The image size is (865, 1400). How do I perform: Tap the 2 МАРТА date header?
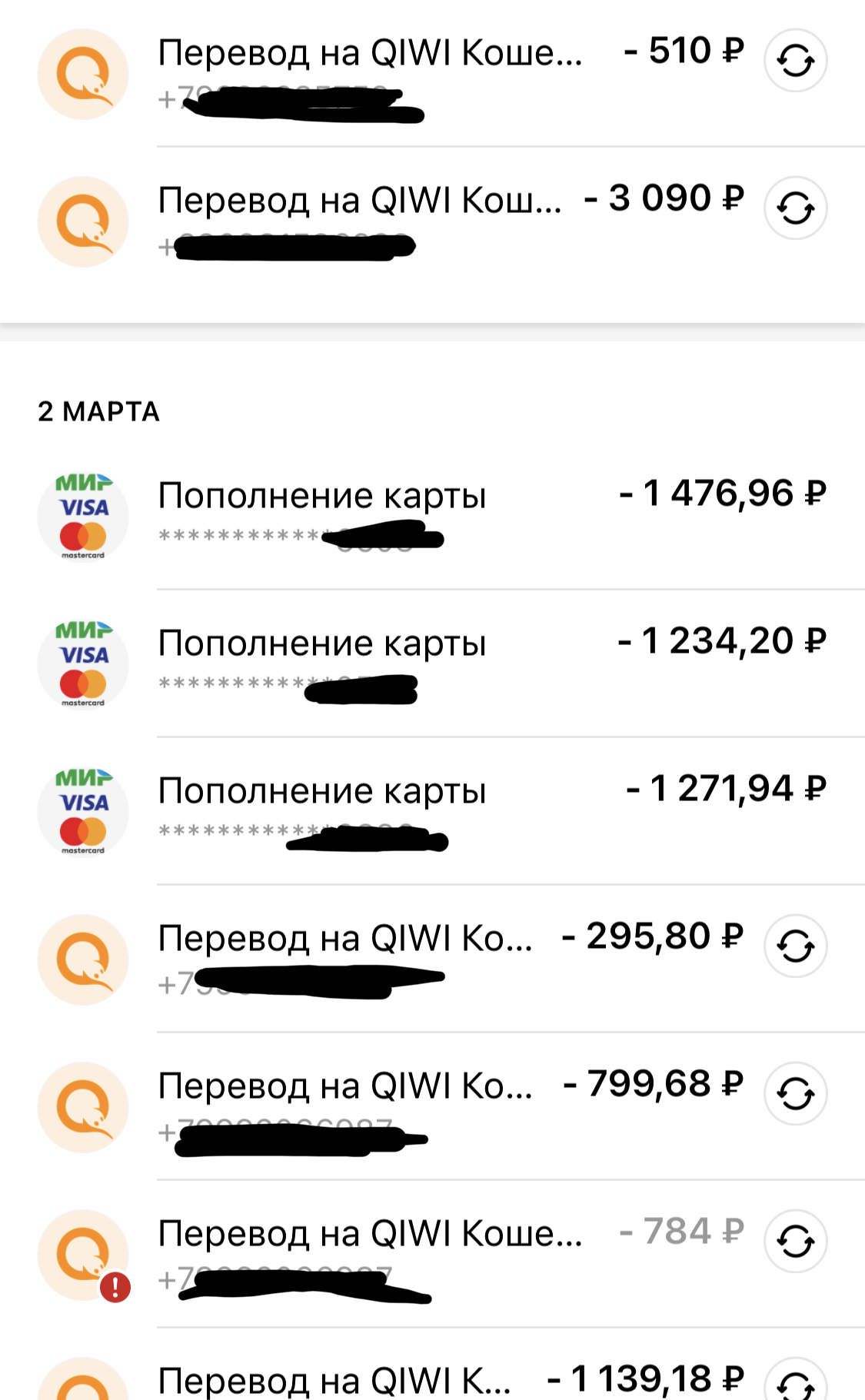[x=98, y=412]
